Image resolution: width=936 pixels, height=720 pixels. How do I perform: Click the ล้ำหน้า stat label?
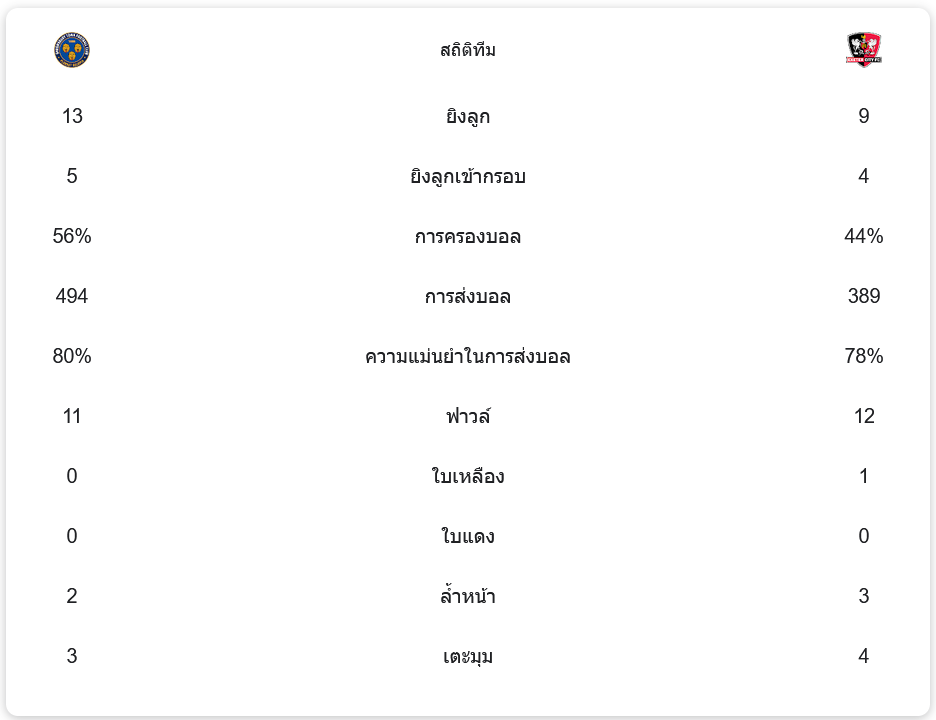[x=468, y=597]
